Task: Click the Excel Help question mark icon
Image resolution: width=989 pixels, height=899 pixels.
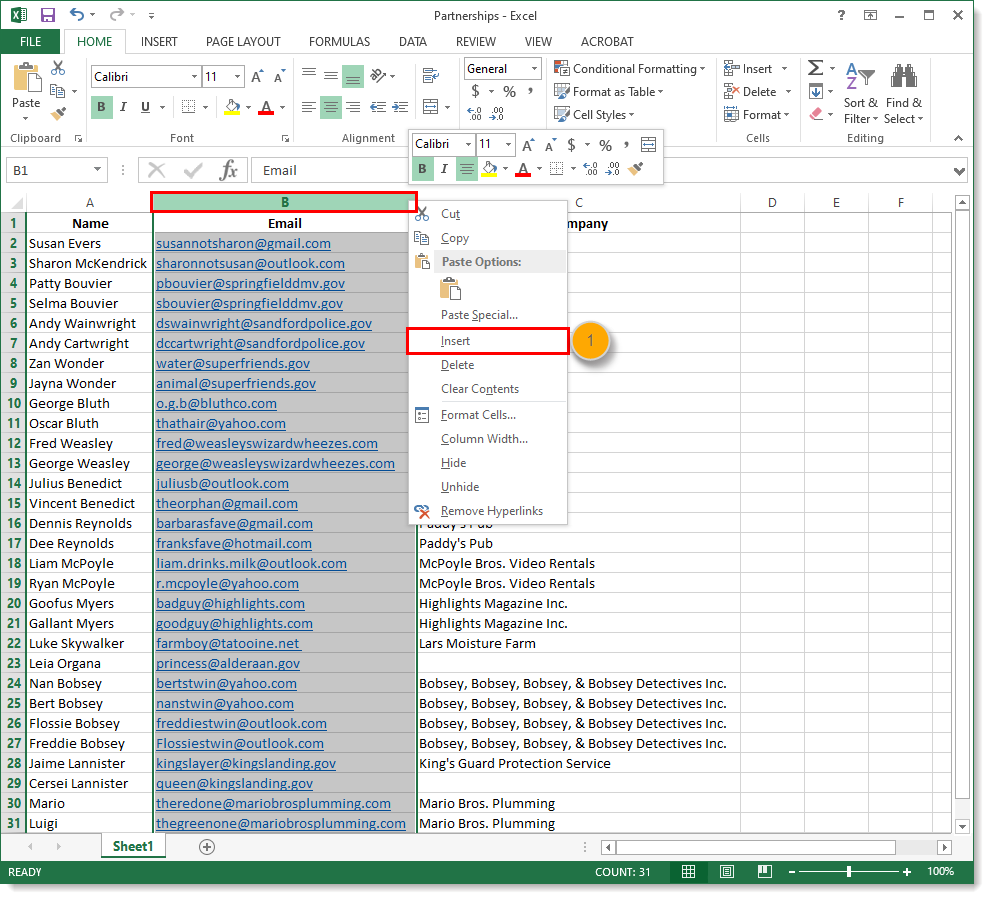Action: coord(841,15)
